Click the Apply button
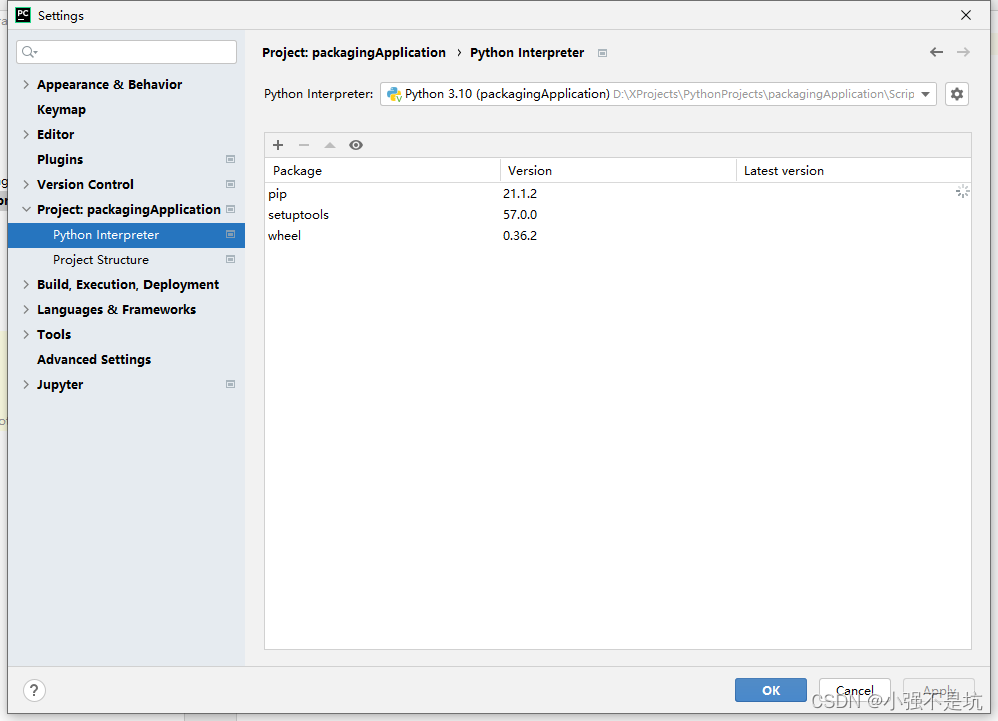This screenshot has height=721, width=998. (x=939, y=690)
